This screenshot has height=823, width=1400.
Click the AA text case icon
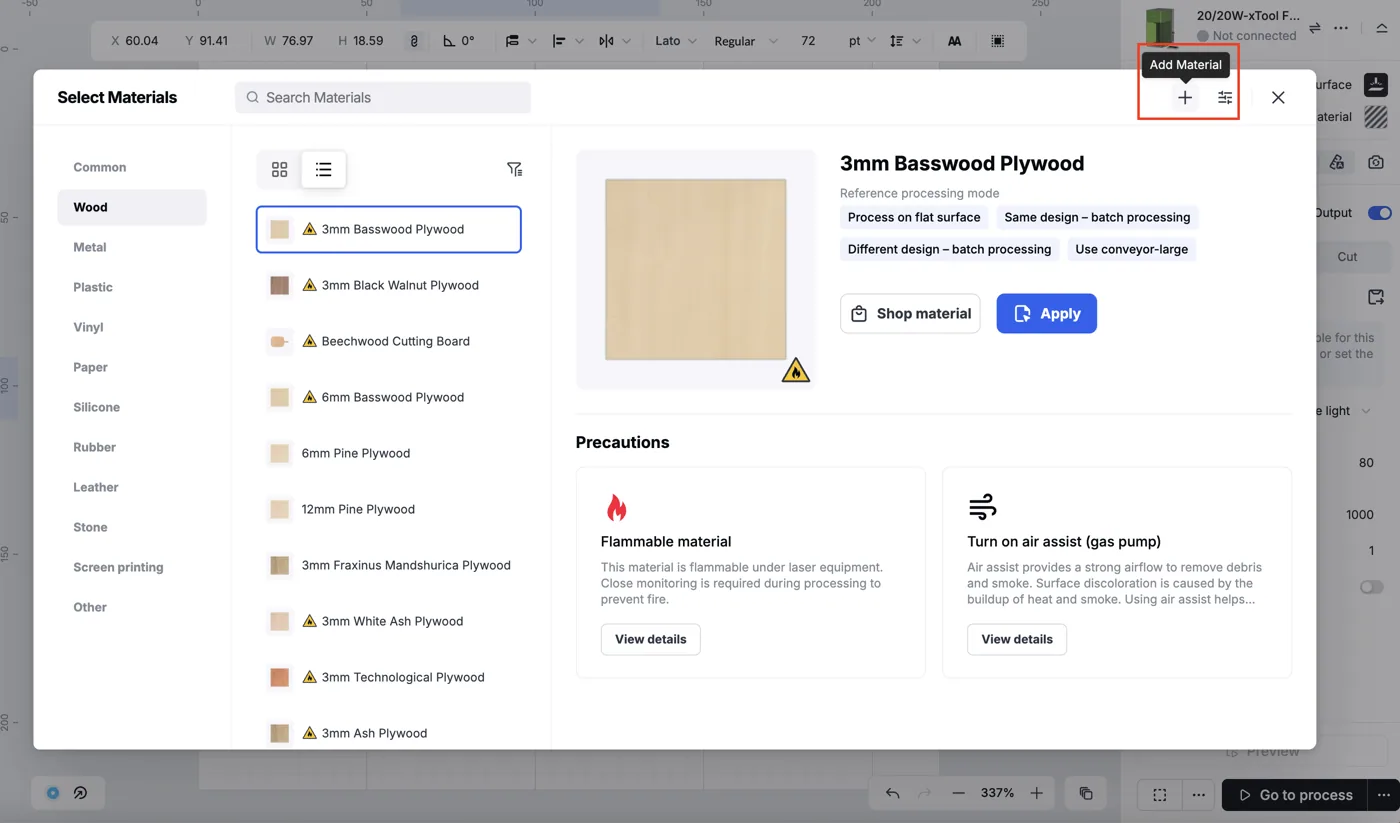click(x=954, y=41)
